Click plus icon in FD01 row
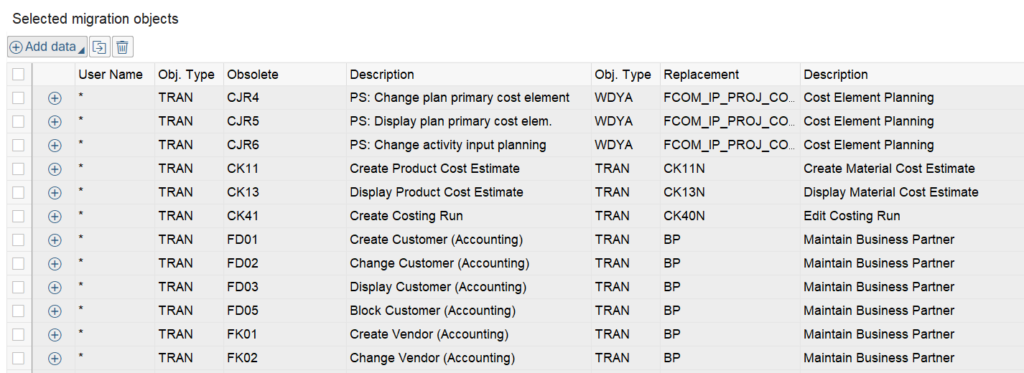The width and height of the screenshot is (1024, 373). (x=55, y=240)
